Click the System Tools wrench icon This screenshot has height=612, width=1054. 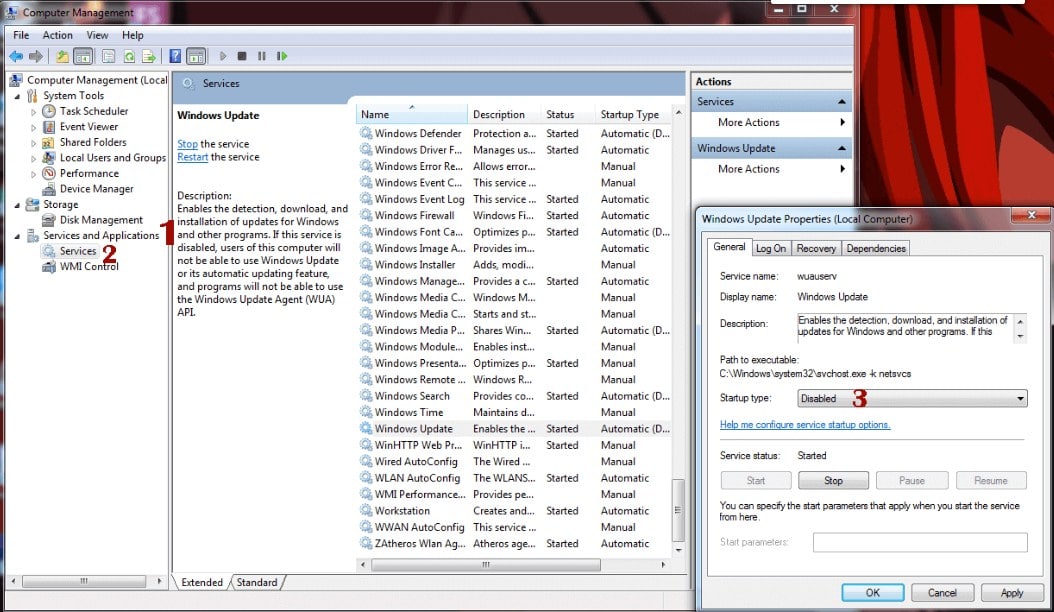pos(32,95)
